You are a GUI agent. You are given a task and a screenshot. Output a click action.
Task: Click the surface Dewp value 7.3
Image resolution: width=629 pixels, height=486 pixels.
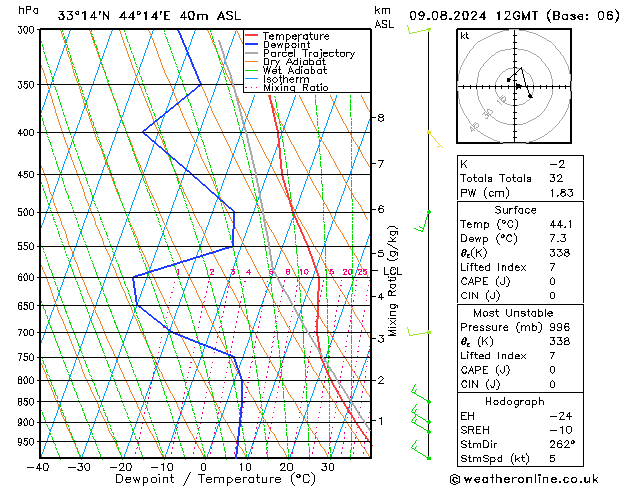pyautogui.click(x=558, y=238)
